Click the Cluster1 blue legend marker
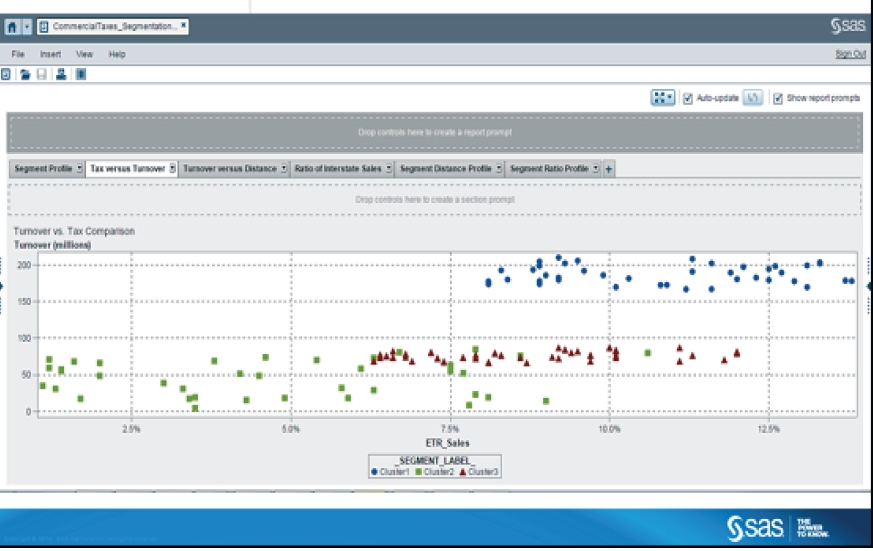The width and height of the screenshot is (873, 551). tap(374, 471)
